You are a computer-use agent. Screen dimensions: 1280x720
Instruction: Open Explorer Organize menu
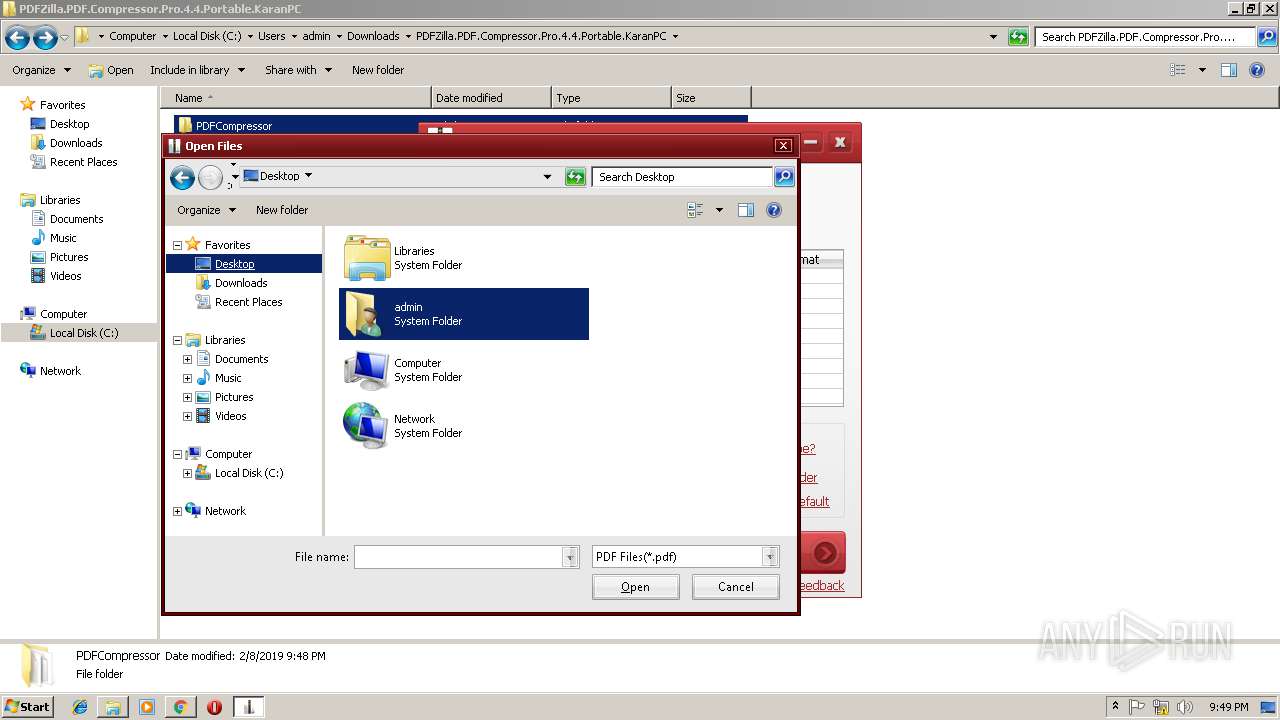[41, 70]
